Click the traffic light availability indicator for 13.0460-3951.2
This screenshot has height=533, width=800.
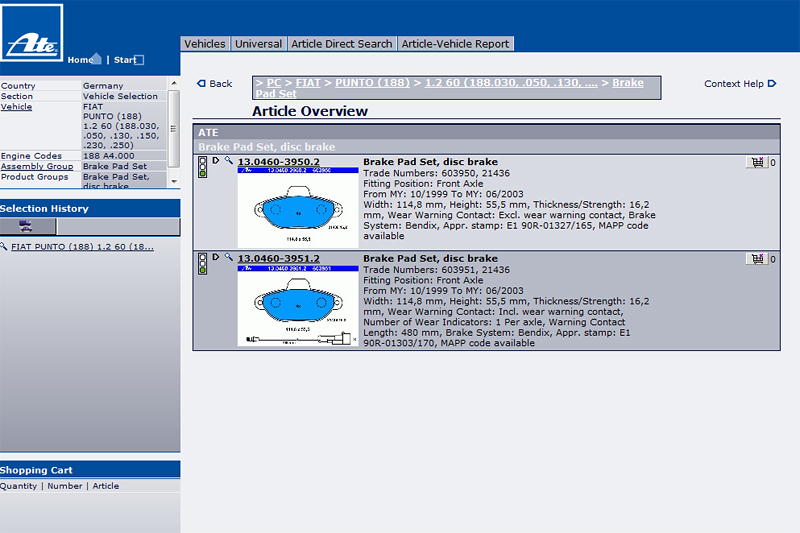point(202,264)
